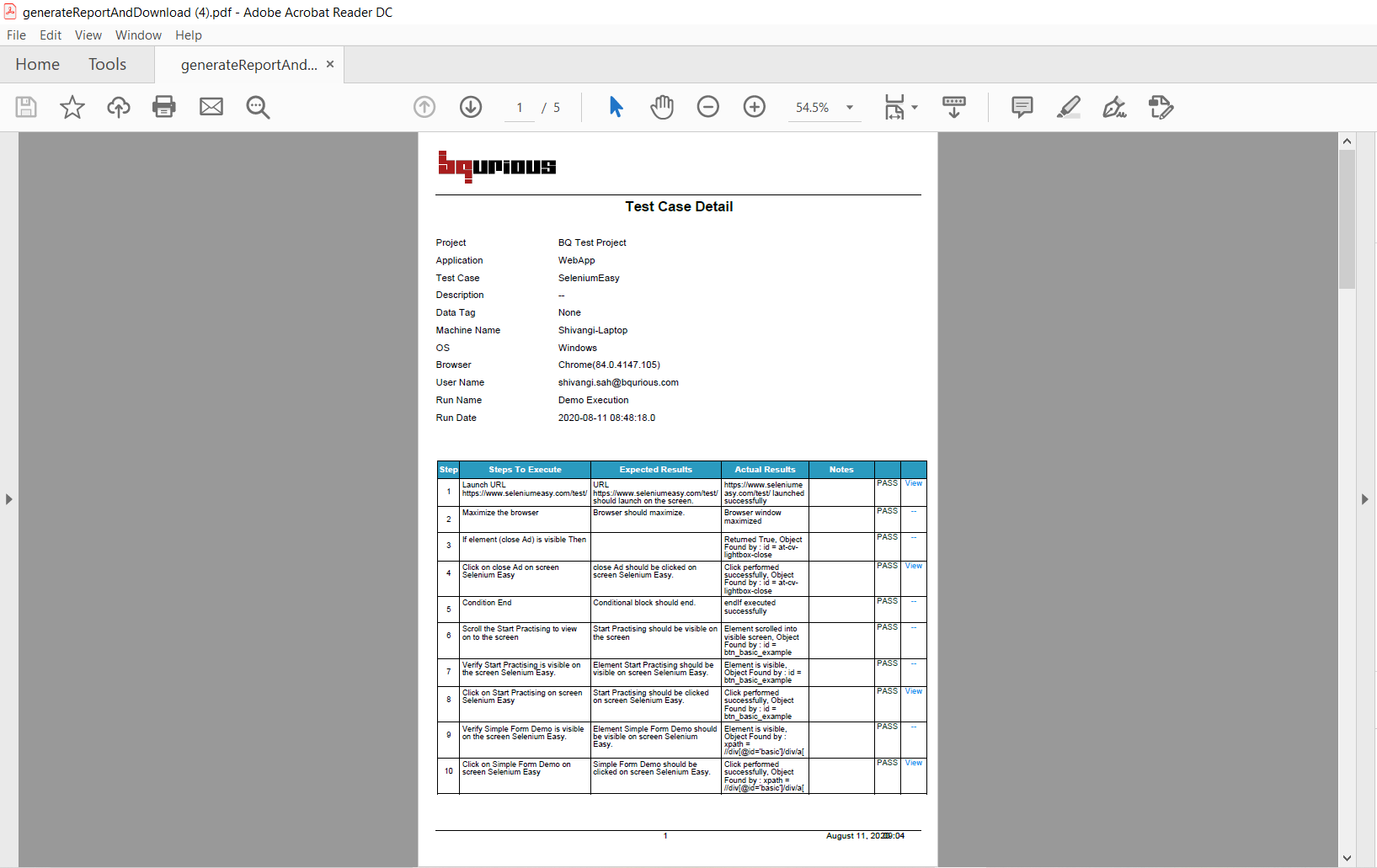Click the current page number field

pos(520,108)
